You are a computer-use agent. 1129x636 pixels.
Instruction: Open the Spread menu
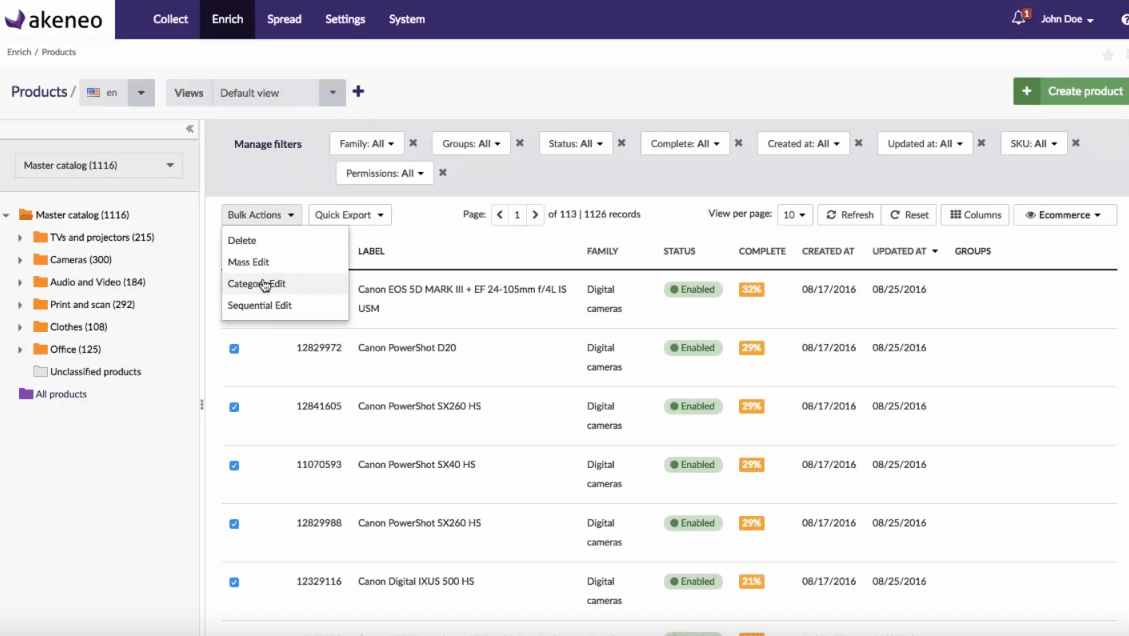coord(284,19)
